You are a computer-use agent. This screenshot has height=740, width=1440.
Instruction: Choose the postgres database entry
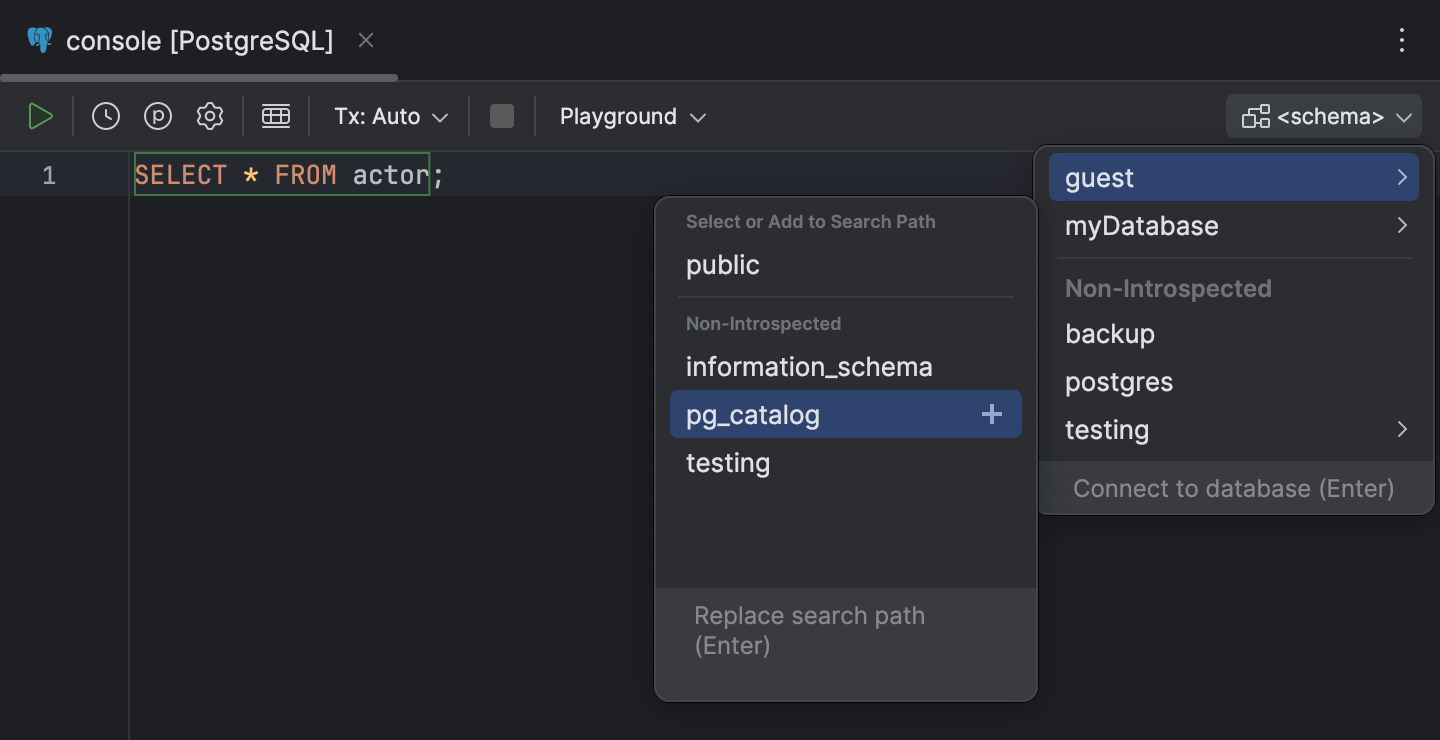(1119, 382)
